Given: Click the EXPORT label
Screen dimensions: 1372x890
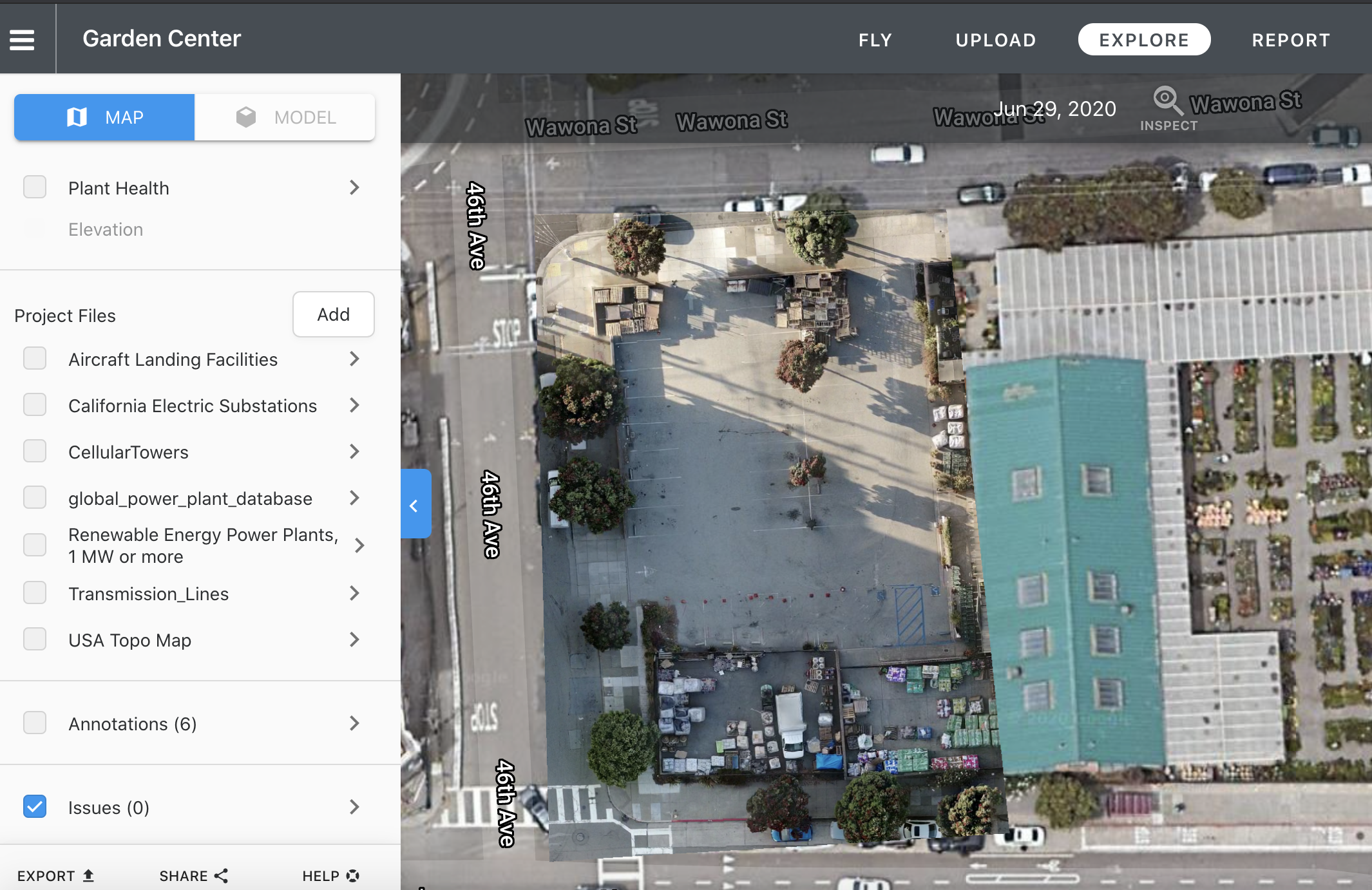Looking at the screenshot, I should point(46,876).
